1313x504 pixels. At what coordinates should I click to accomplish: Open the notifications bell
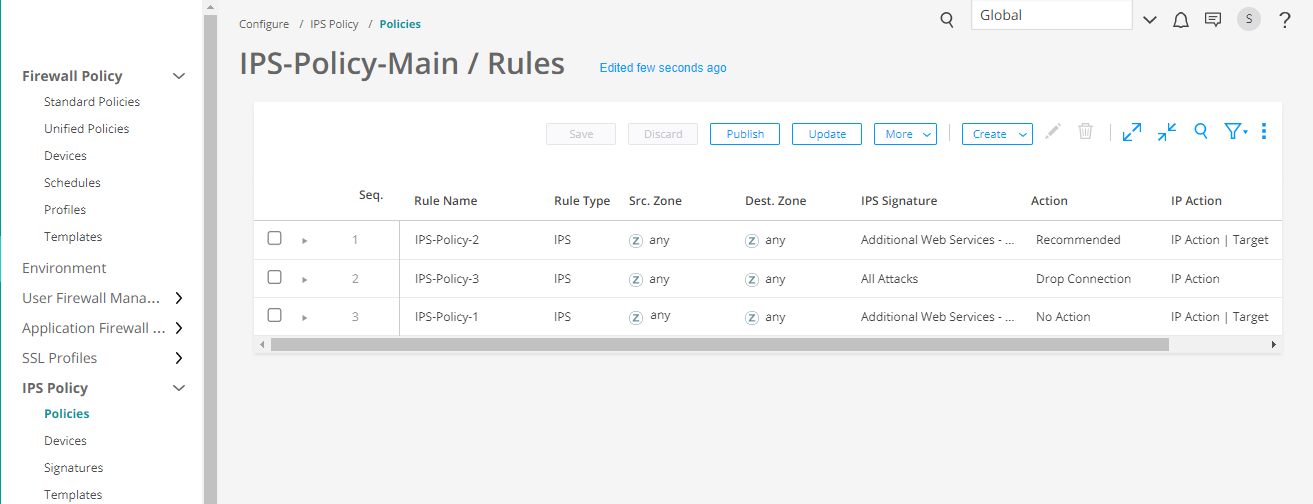tap(1181, 20)
